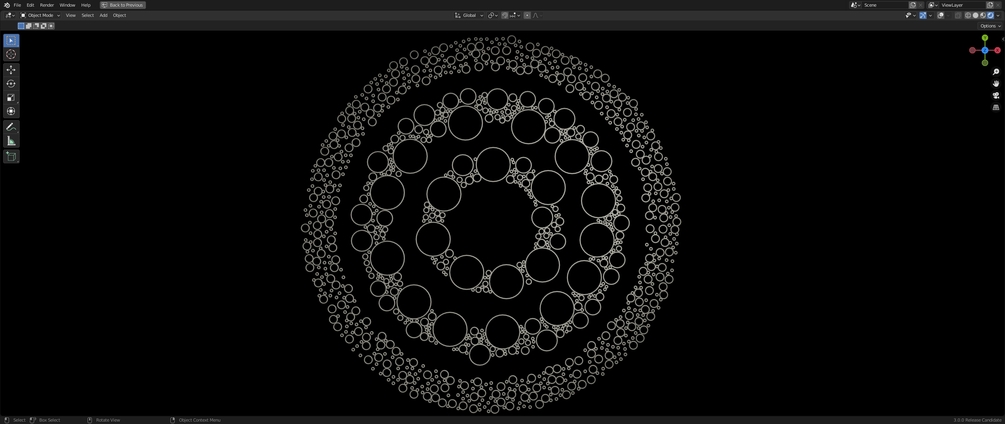
Task: Select the Measure ruler tool
Action: point(11,141)
